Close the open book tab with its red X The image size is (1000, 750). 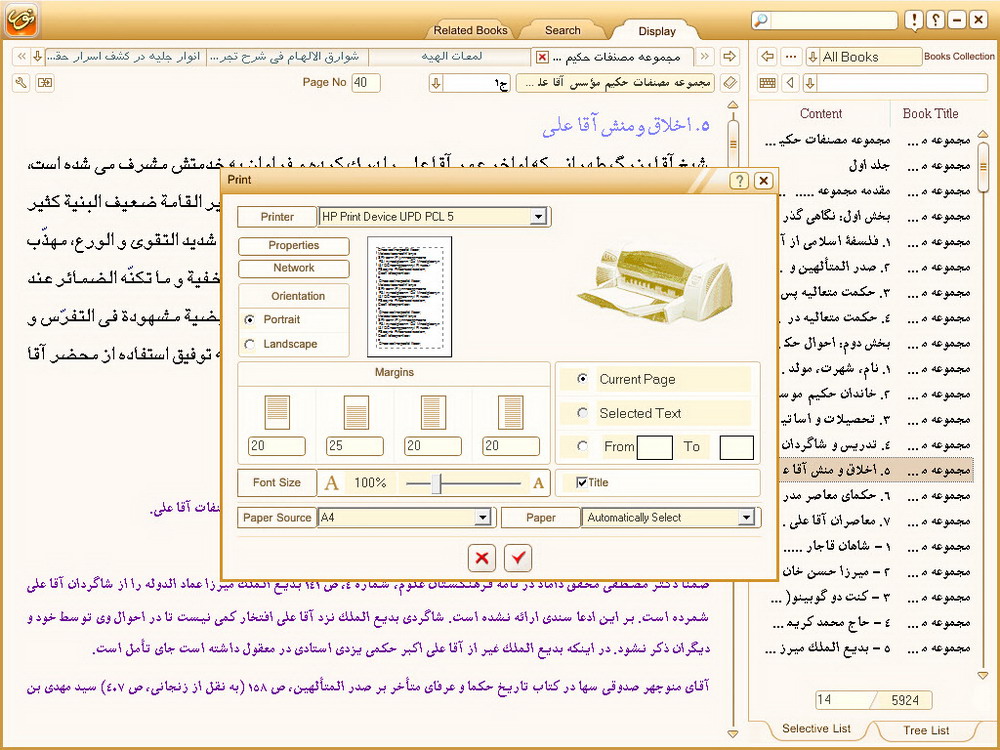coord(543,57)
